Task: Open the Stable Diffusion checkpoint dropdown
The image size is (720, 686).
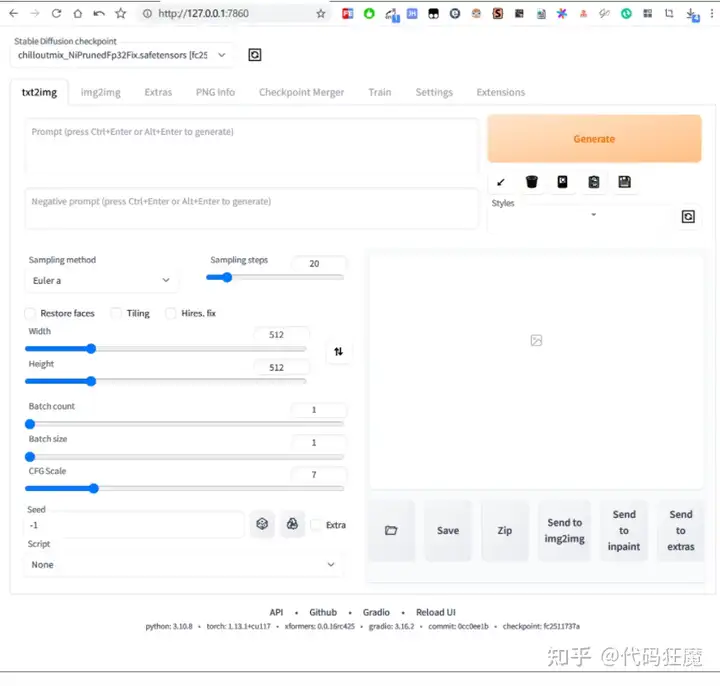Action: point(121,55)
